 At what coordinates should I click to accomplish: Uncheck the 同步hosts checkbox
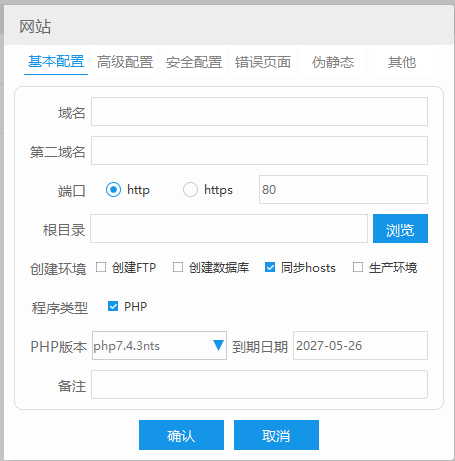click(270, 267)
